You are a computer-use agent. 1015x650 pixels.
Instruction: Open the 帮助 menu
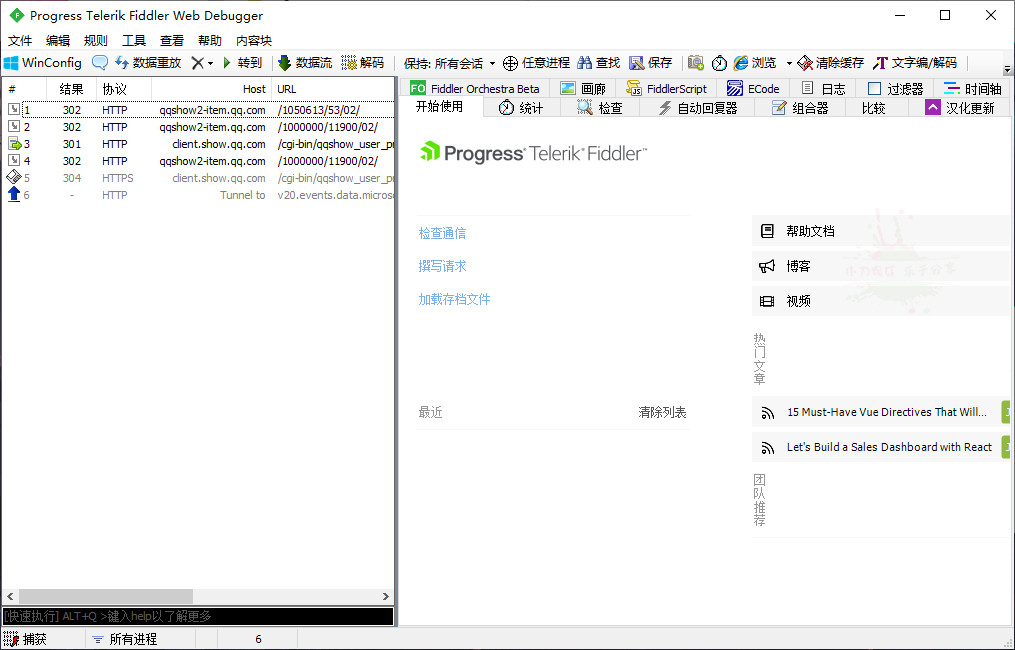(x=210, y=41)
